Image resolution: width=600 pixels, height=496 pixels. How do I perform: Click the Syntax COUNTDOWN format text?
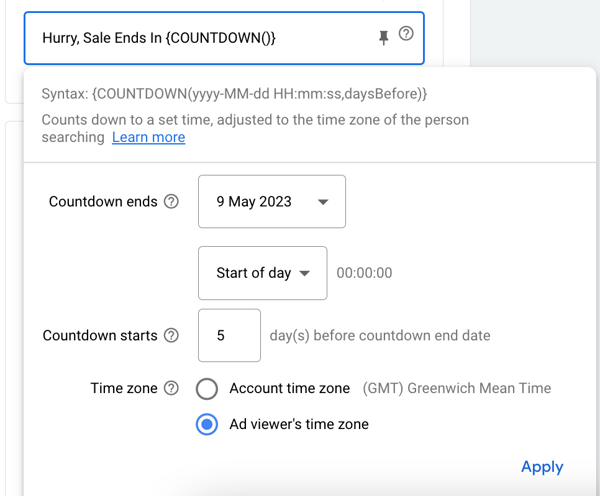click(234, 94)
